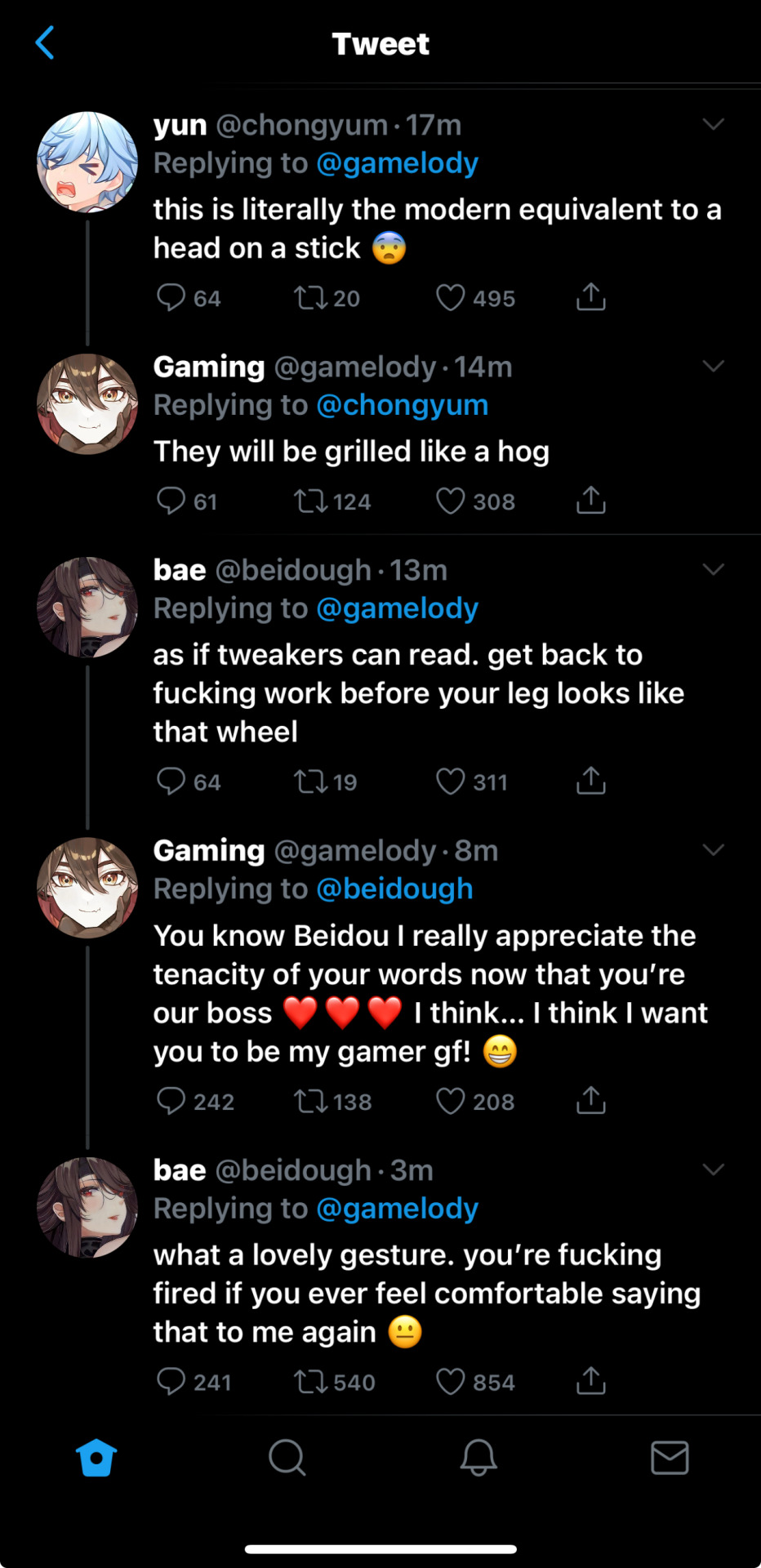The height and width of the screenshot is (1568, 761).
Task: Open the Messages envelope tab
Action: [670, 1458]
